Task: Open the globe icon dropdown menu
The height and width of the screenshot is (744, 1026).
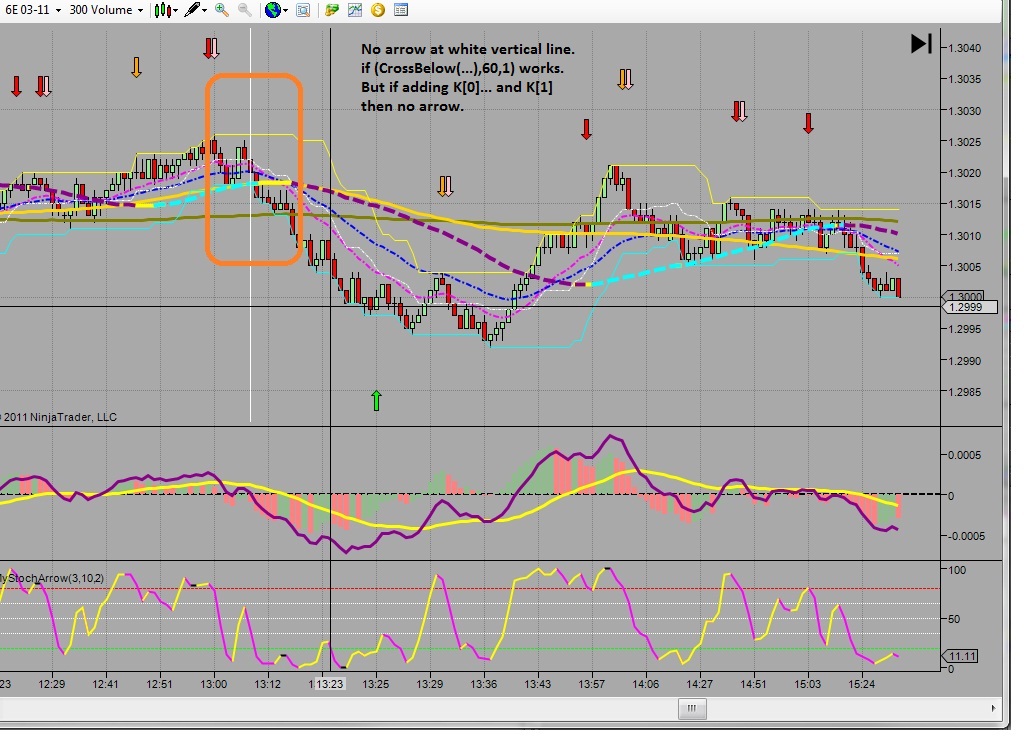Action: 276,10
